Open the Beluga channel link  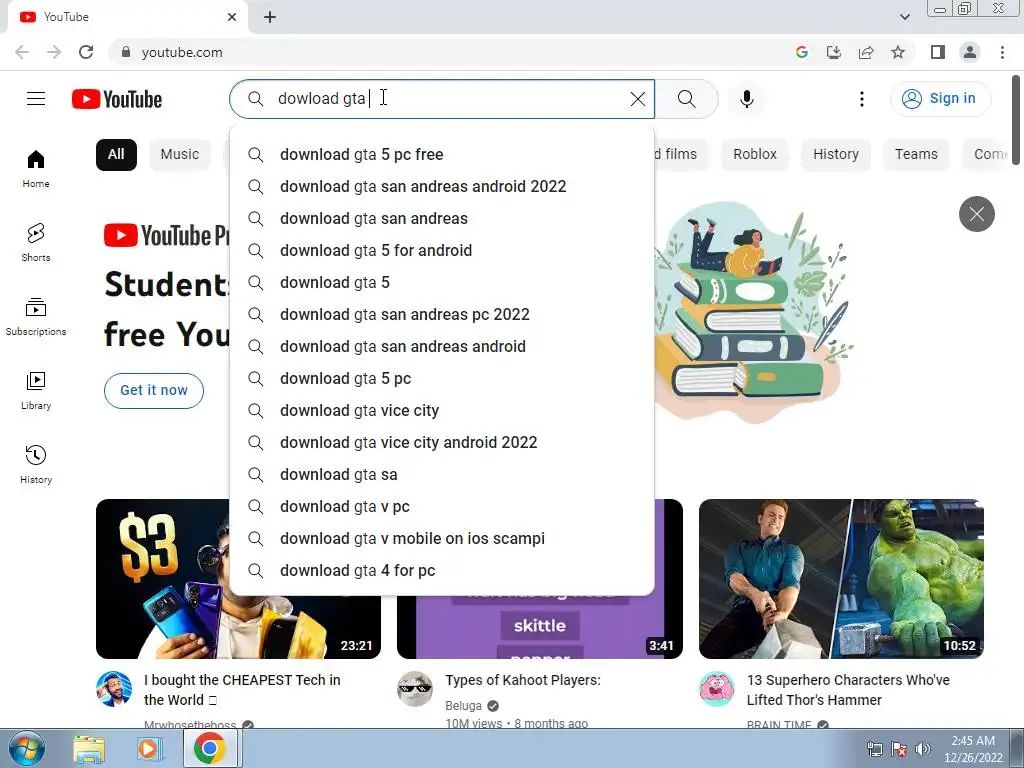pos(463,706)
